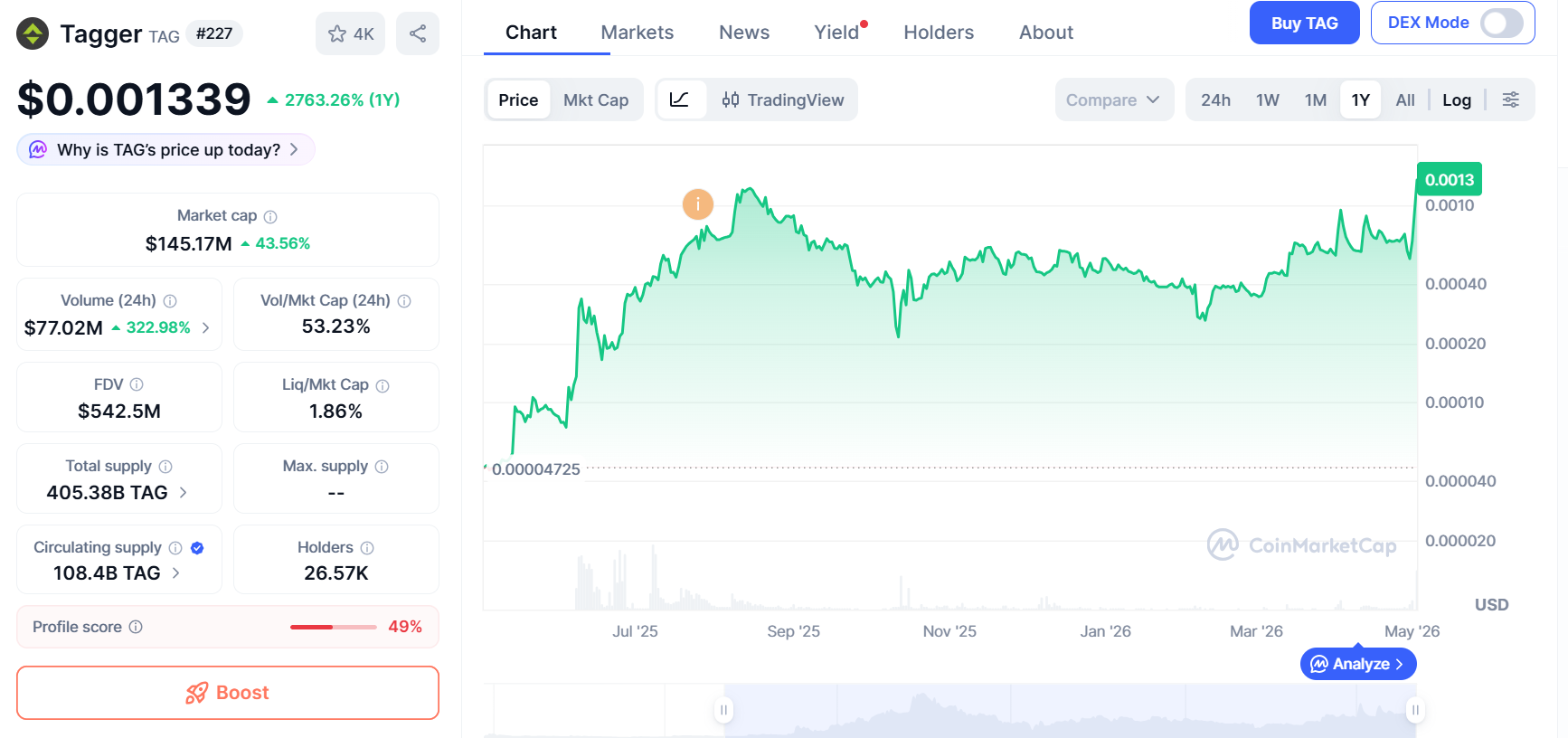Open the Compare dropdown
The width and height of the screenshot is (1568, 738).
(x=1114, y=99)
